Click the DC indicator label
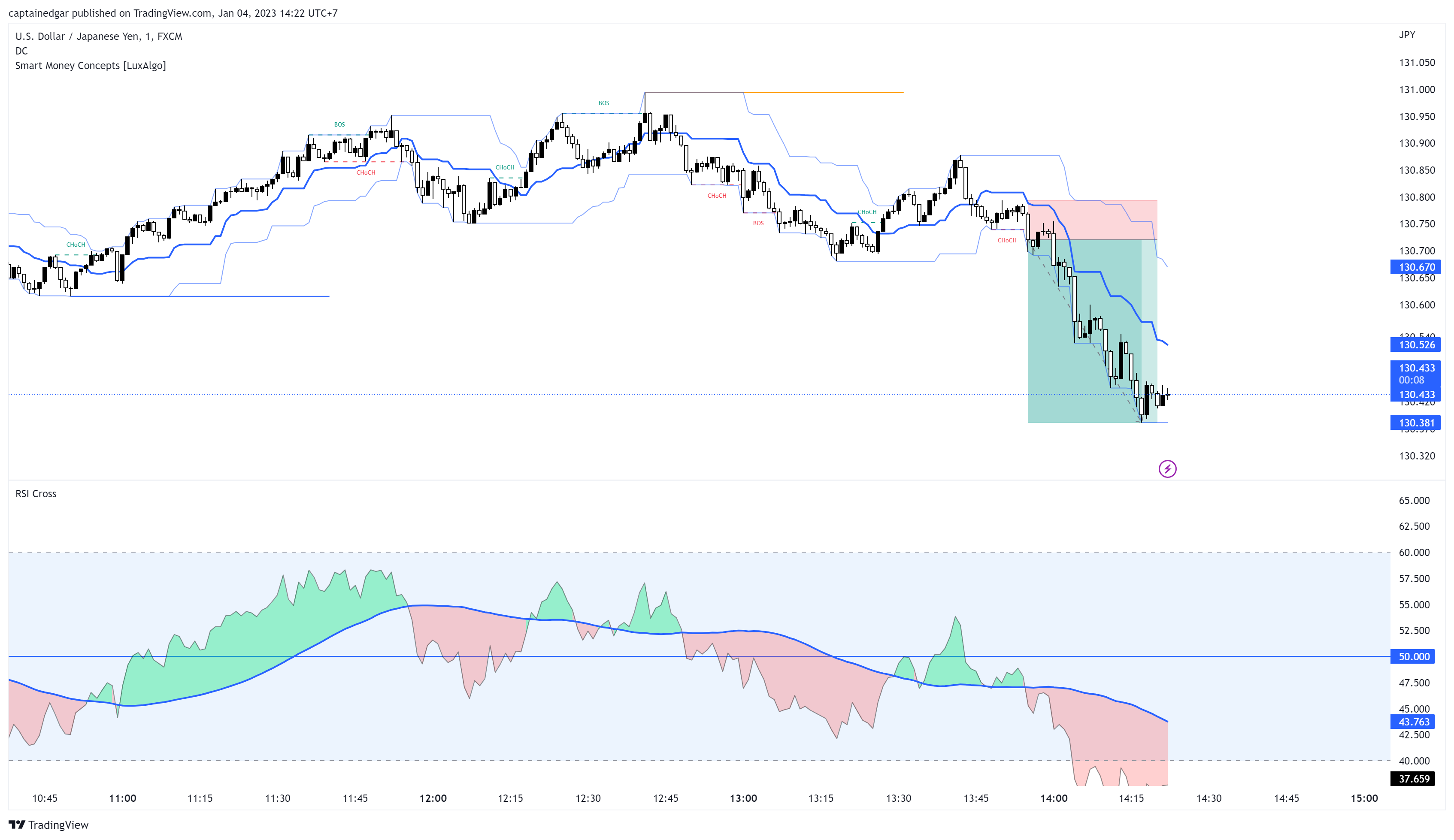 click(21, 51)
